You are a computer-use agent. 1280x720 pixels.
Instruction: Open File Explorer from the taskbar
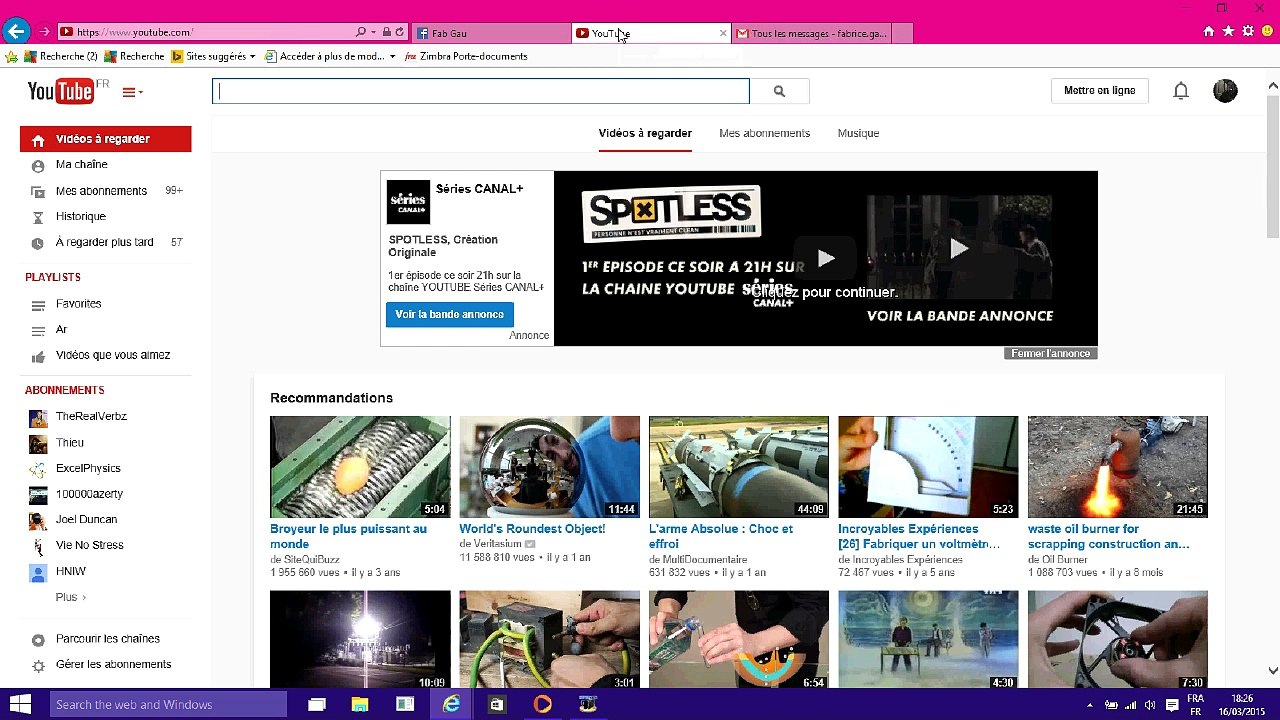[x=360, y=704]
